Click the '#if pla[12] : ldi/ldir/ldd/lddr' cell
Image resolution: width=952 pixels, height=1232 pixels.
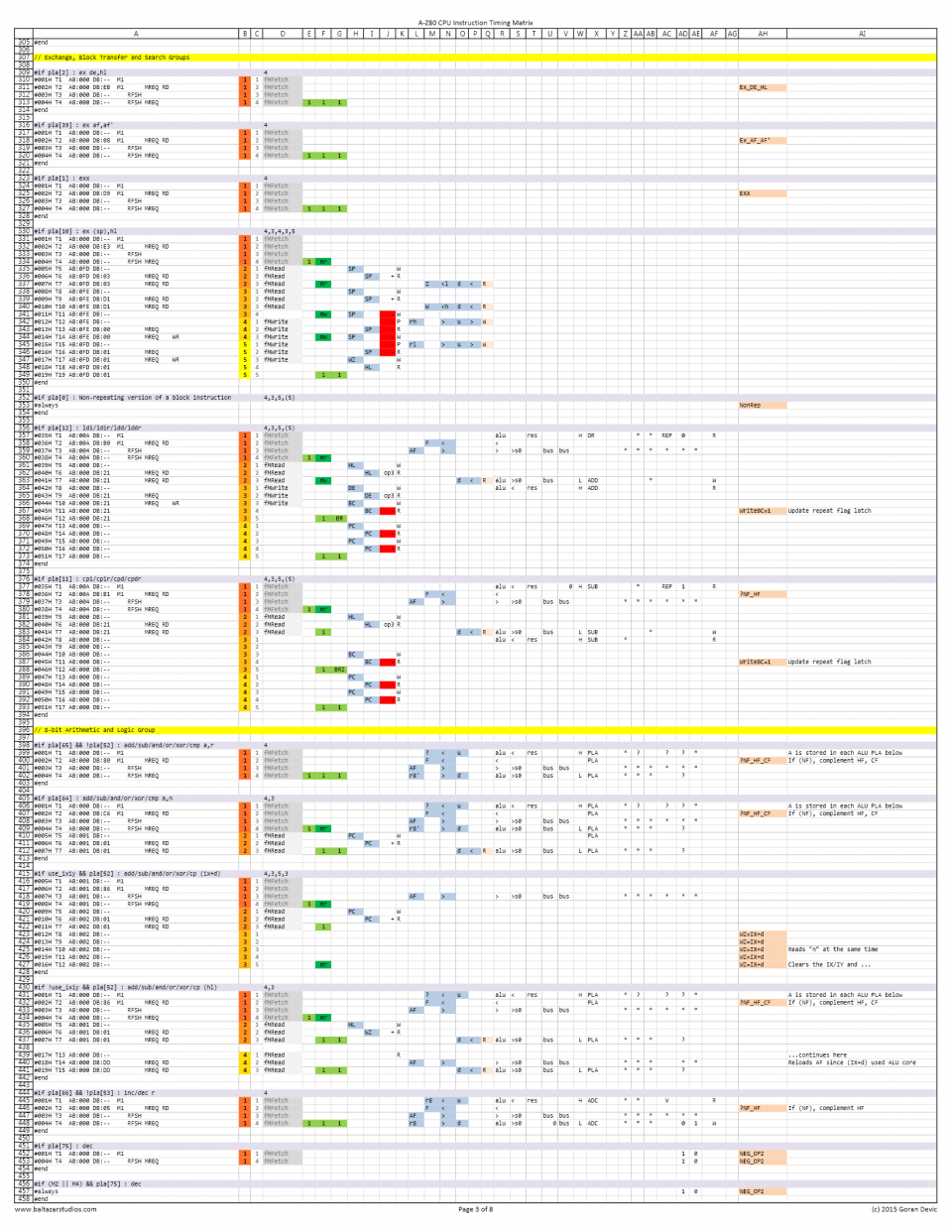pos(87,428)
